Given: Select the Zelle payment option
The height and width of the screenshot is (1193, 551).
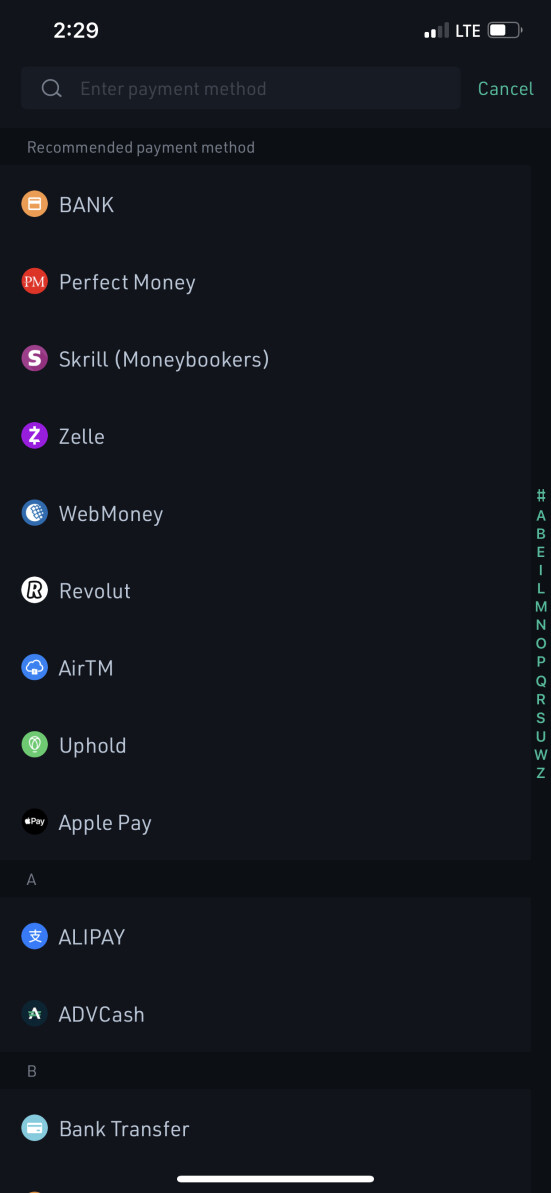Looking at the screenshot, I should tap(266, 436).
